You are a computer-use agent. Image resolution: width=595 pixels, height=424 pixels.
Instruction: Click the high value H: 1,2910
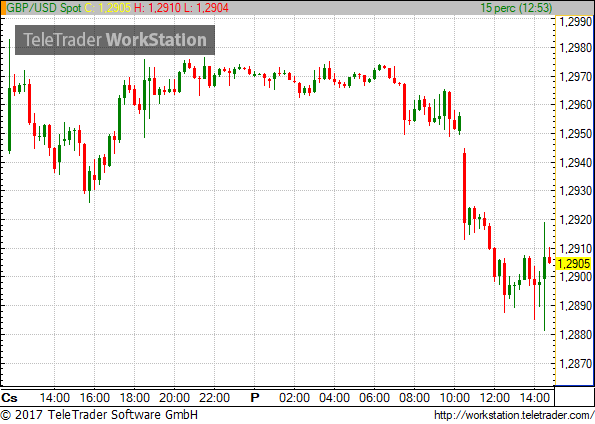coord(157,8)
